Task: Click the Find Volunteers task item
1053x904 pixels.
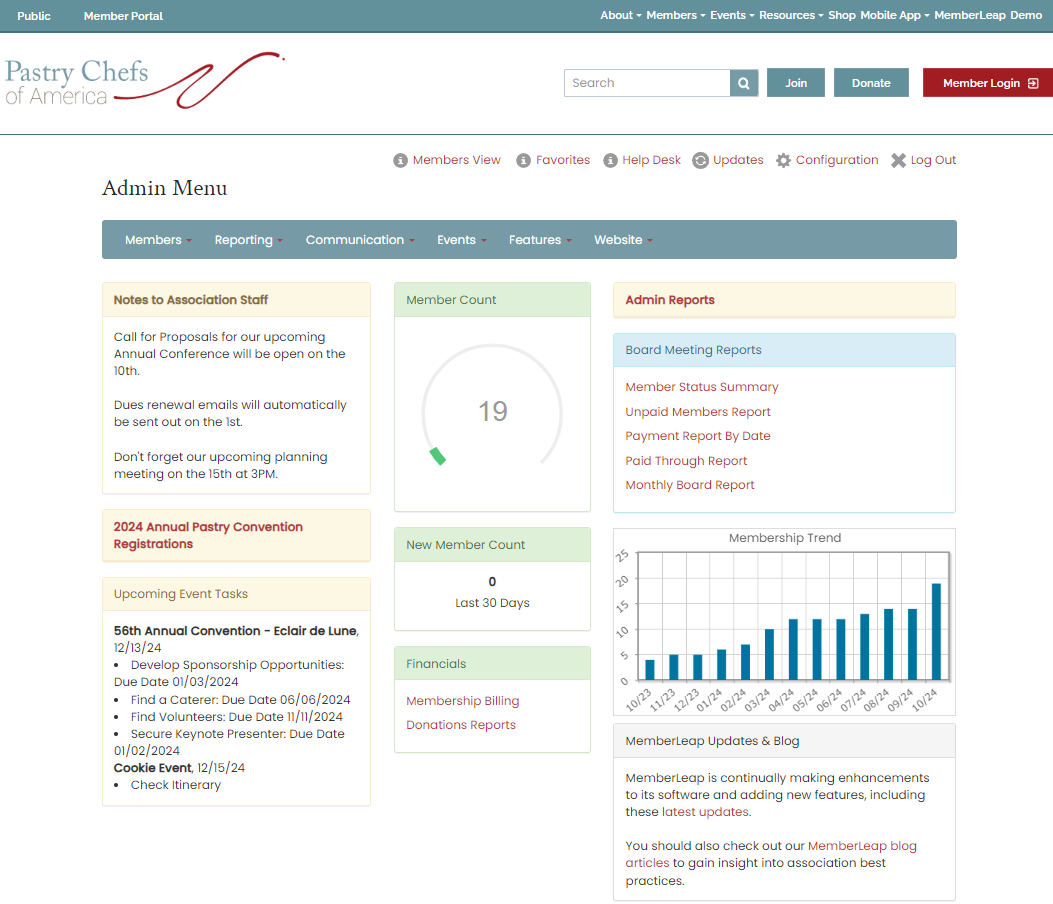Action: 236,717
